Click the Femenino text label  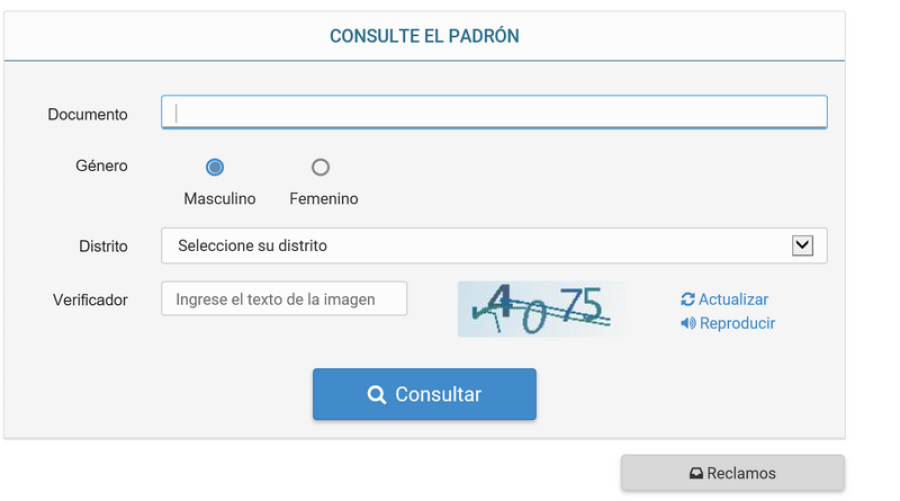point(323,199)
